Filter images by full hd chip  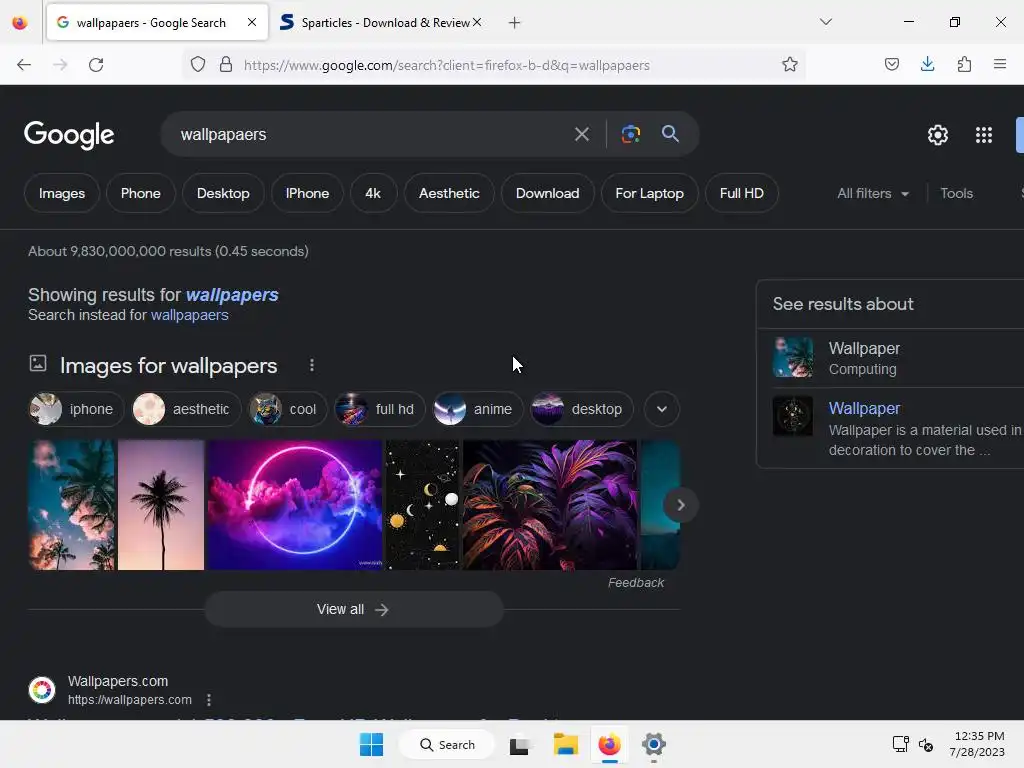click(x=380, y=409)
